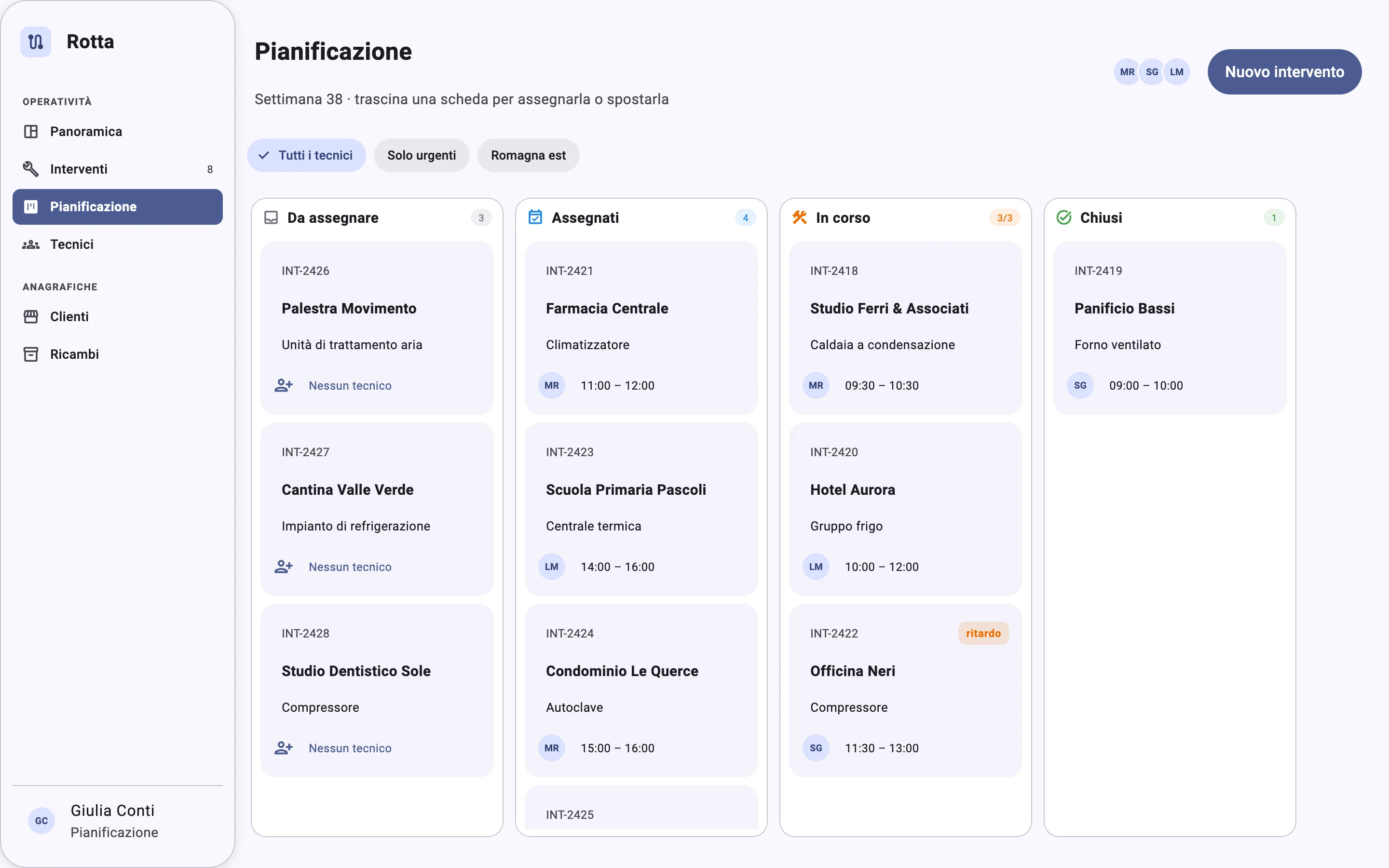Image resolution: width=1389 pixels, height=868 pixels.
Task: Open the Panificio Bassi intervention card
Action: coord(1170,328)
